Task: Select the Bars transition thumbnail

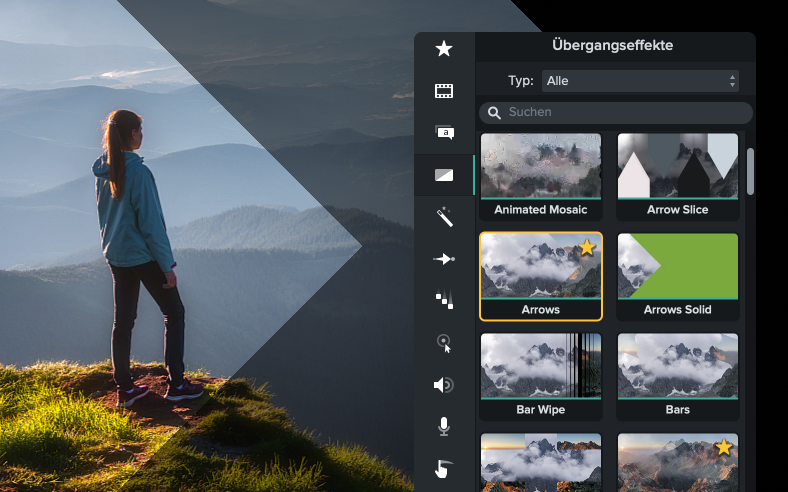Action: pyautogui.click(x=678, y=366)
